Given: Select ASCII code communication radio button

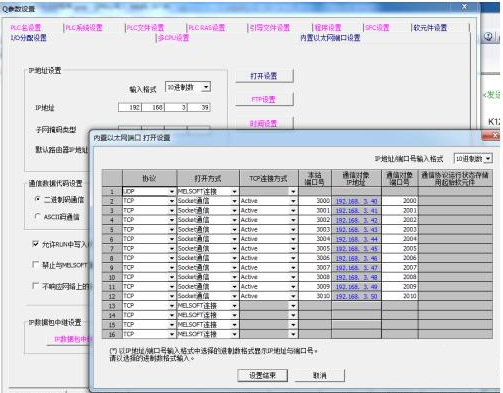Looking at the screenshot, I should (37, 216).
